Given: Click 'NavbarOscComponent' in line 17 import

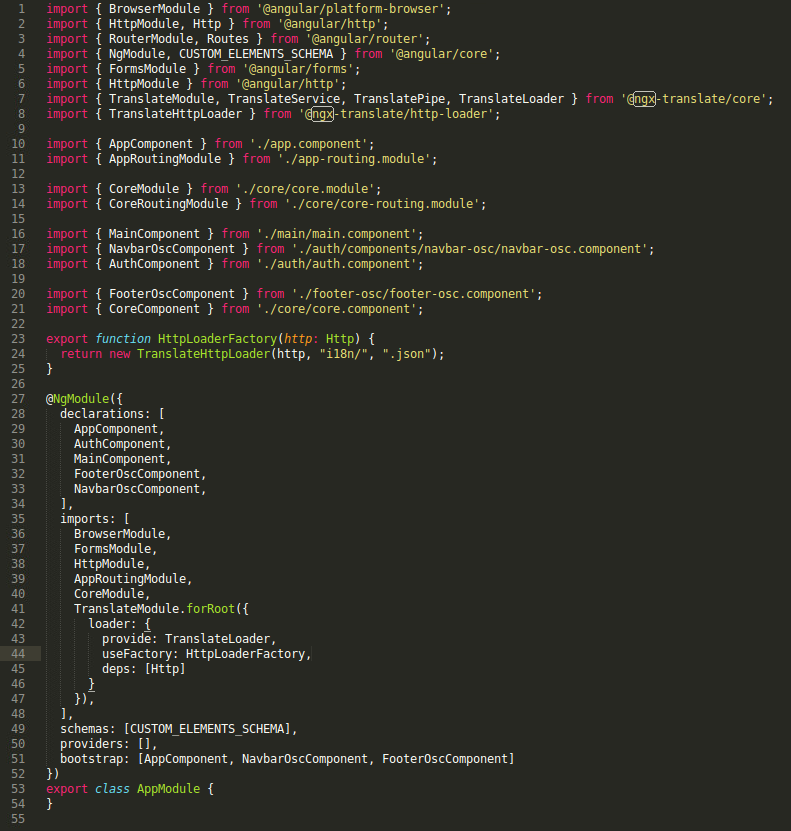Looking at the screenshot, I should [172, 249].
